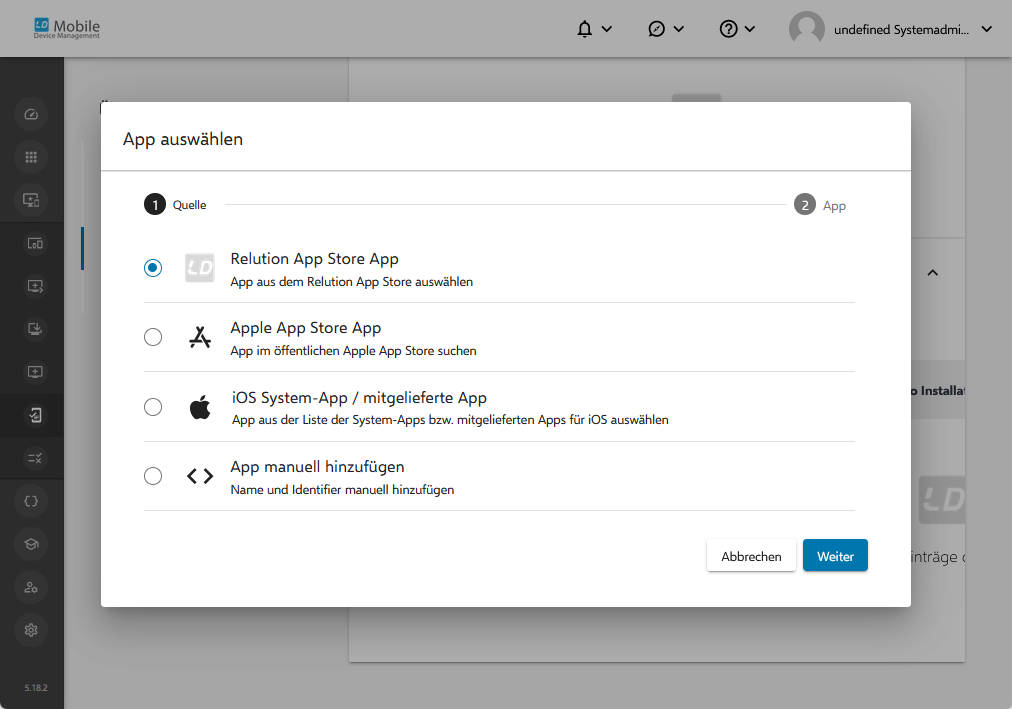Expand the user account dropdown chevron
Viewport: 1012px width, 709px height.
(x=987, y=29)
